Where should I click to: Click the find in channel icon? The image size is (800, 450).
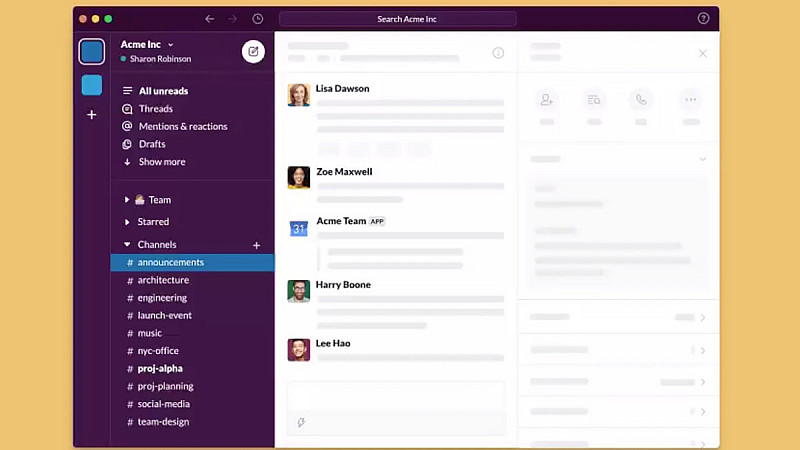click(x=593, y=100)
